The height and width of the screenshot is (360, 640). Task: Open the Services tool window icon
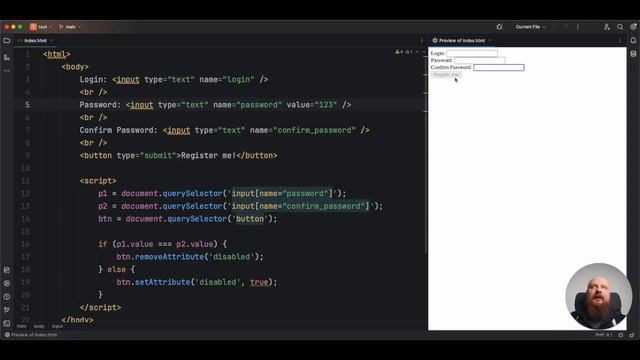click(7, 283)
